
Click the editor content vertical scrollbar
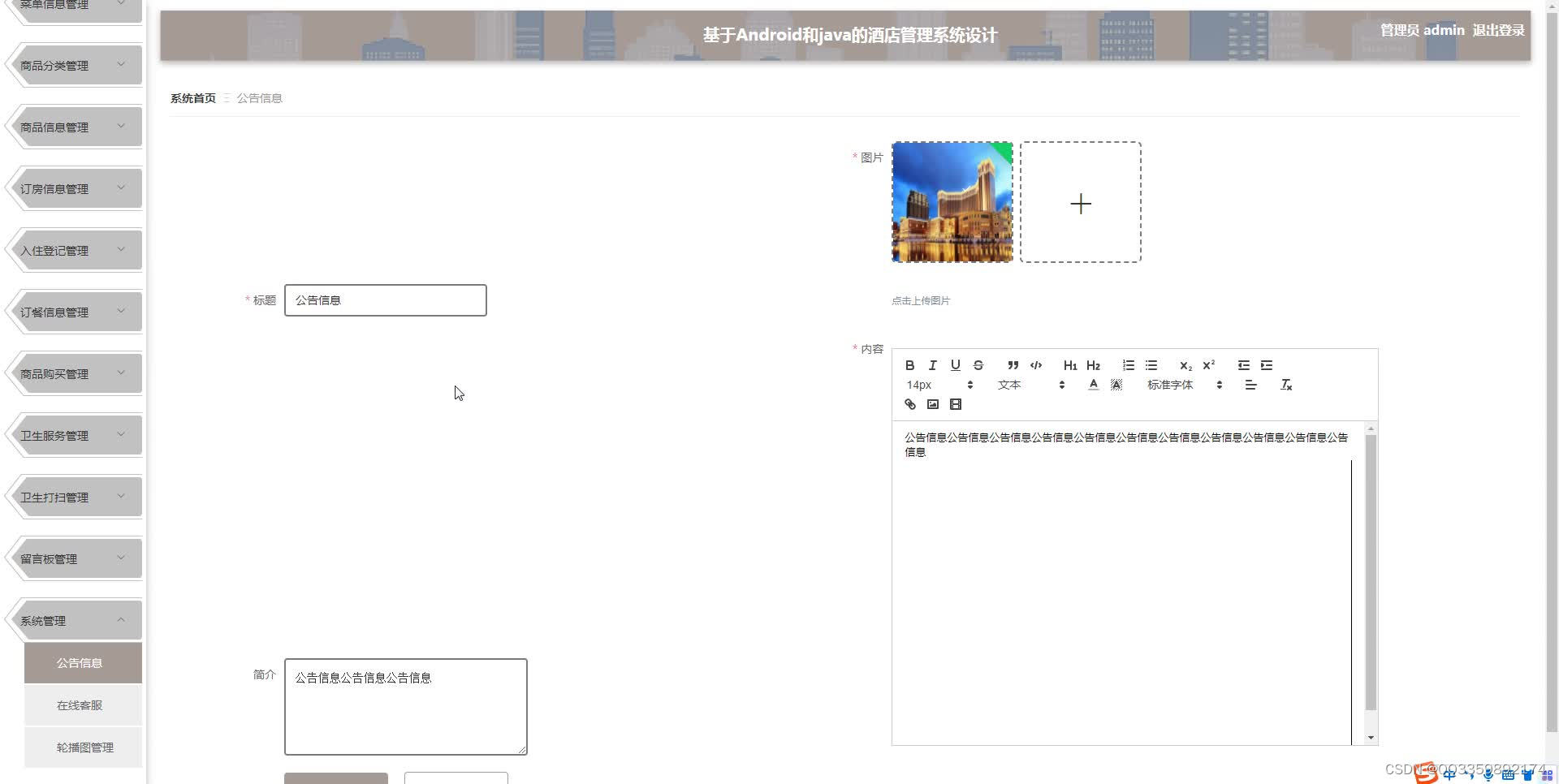click(x=1371, y=572)
